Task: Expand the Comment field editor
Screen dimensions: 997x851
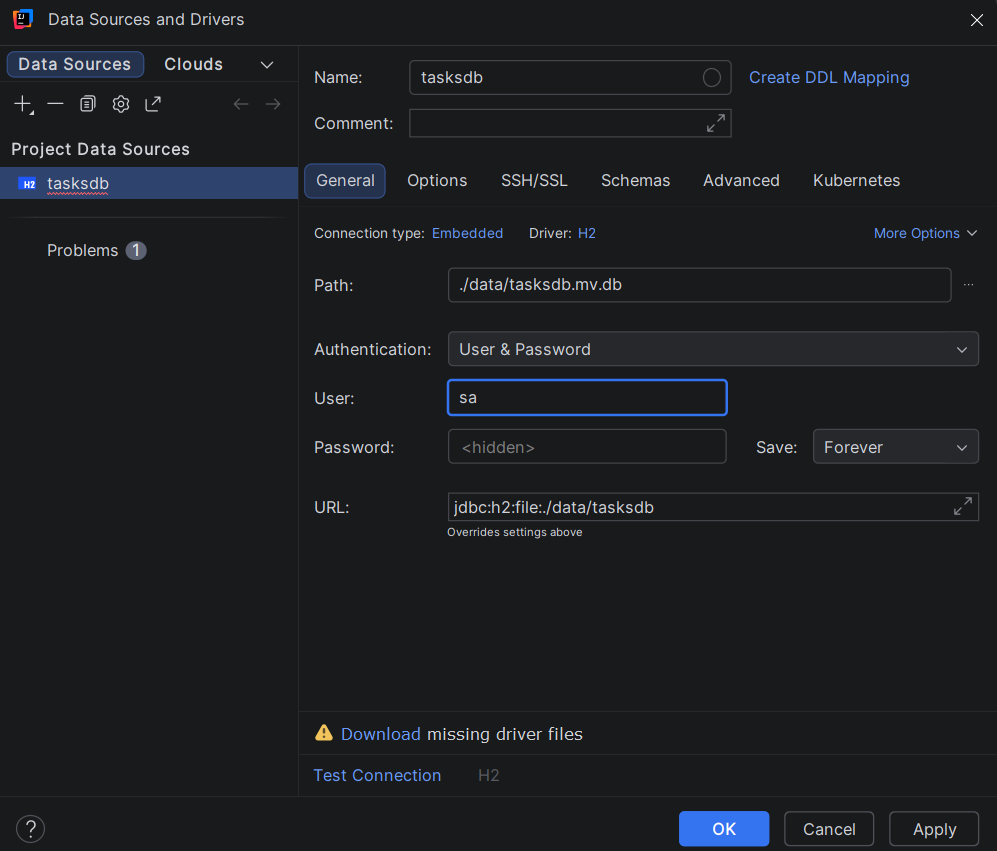Action: (x=716, y=123)
